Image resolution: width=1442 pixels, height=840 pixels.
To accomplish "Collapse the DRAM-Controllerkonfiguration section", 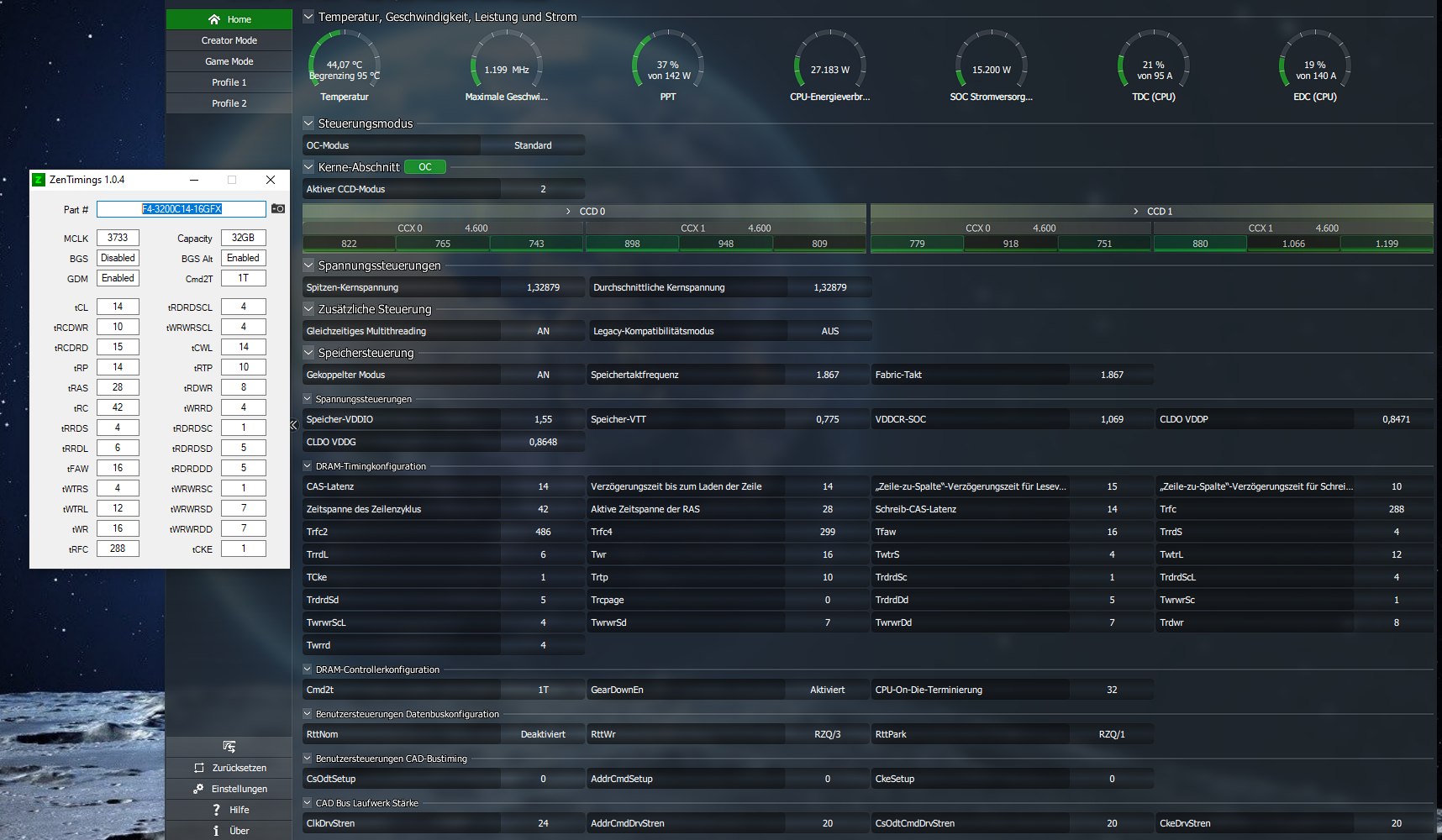I will pos(308,669).
